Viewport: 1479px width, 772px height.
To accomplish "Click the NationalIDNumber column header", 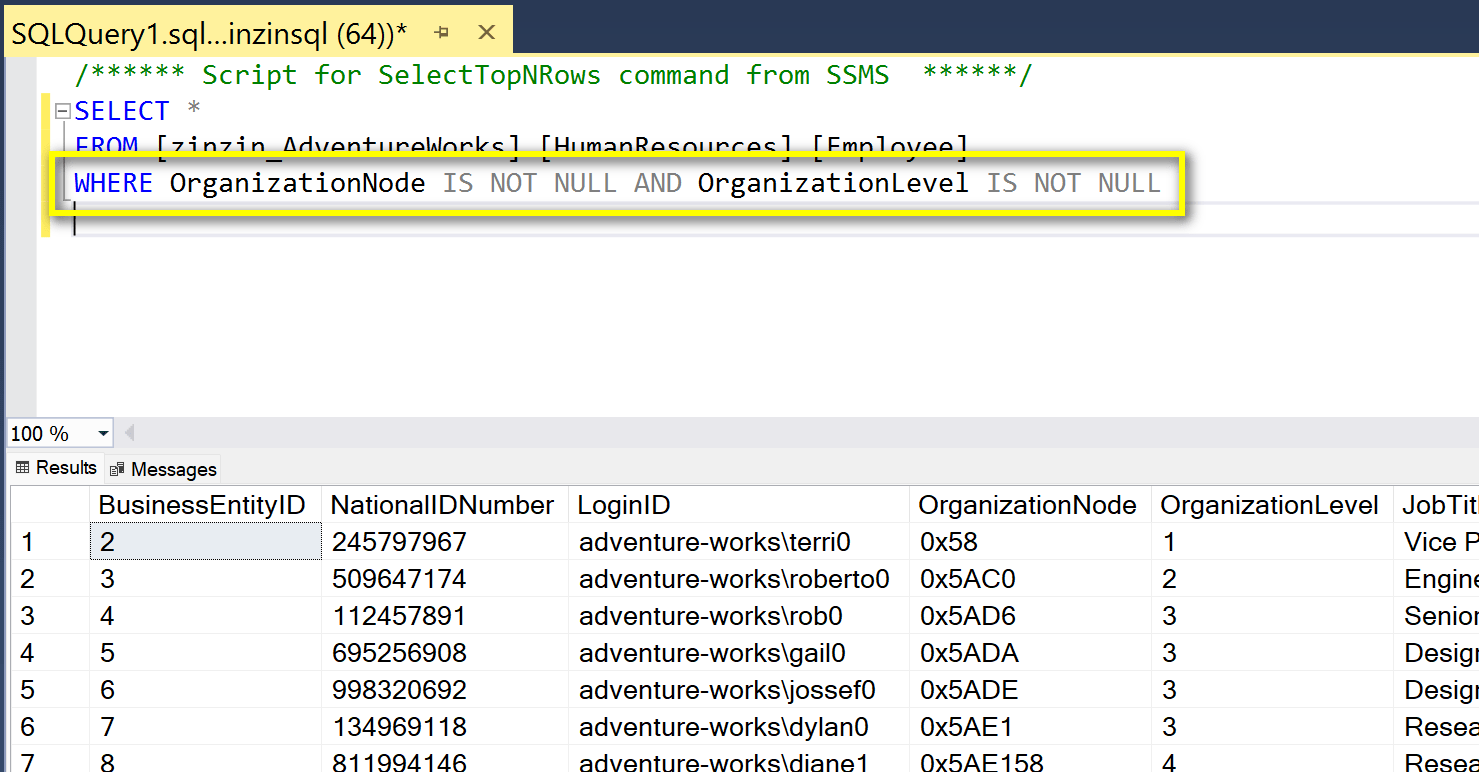I will point(445,505).
